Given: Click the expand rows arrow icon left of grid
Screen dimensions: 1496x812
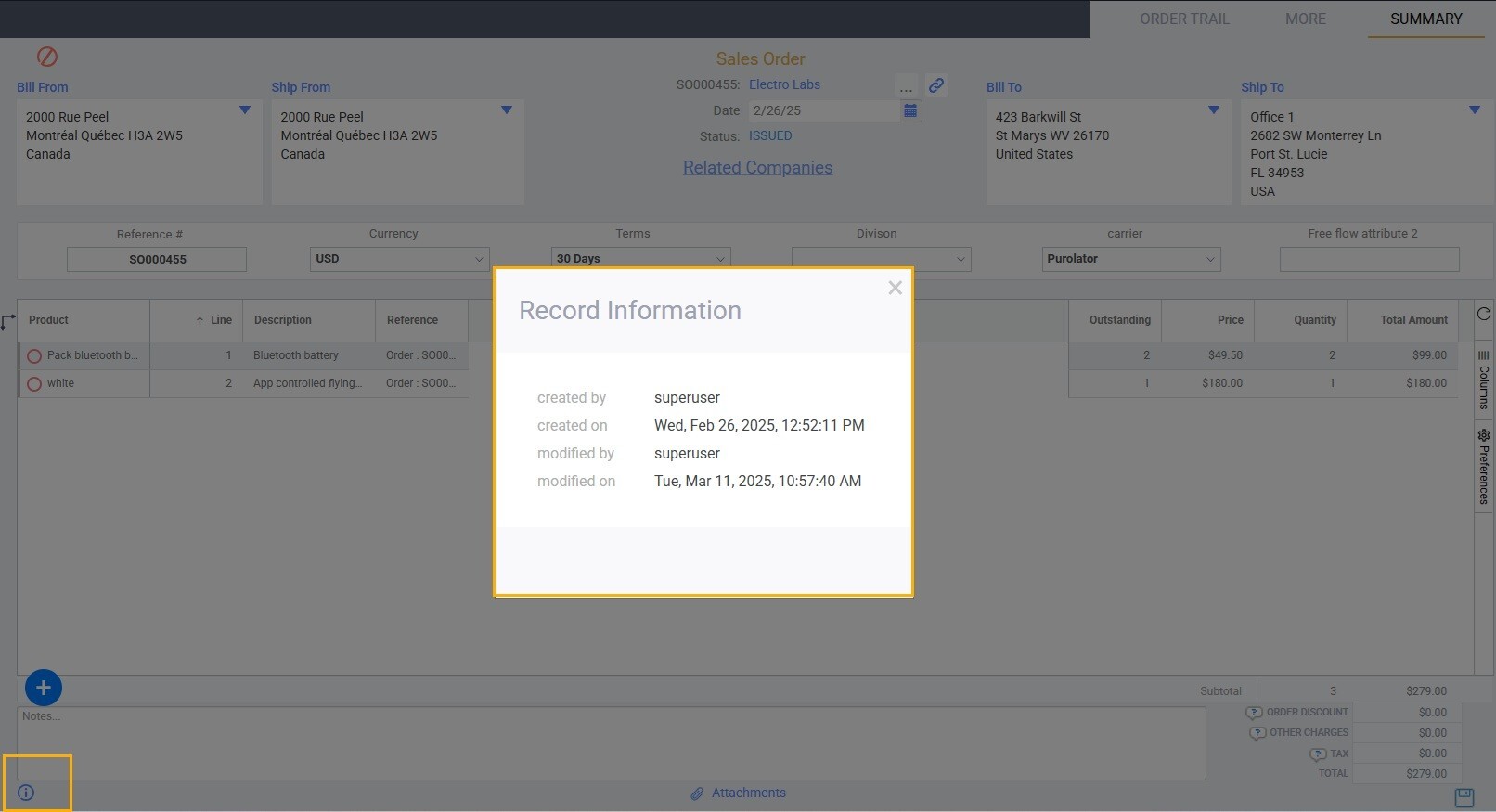Looking at the screenshot, I should (7, 322).
